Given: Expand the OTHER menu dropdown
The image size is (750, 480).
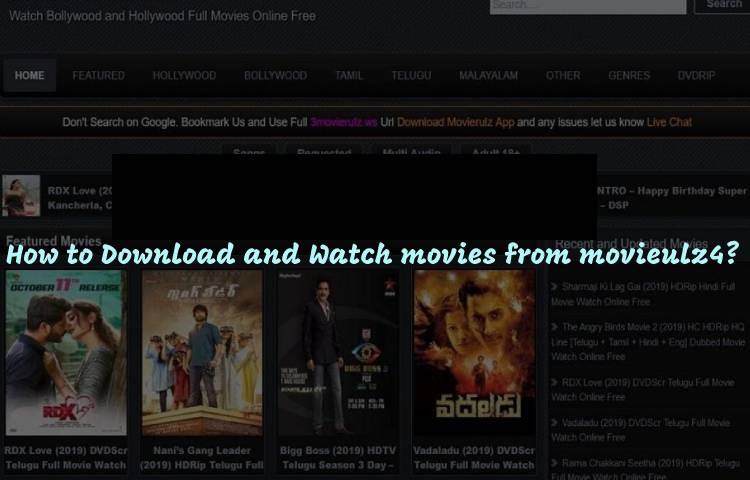Looking at the screenshot, I should [563, 76].
